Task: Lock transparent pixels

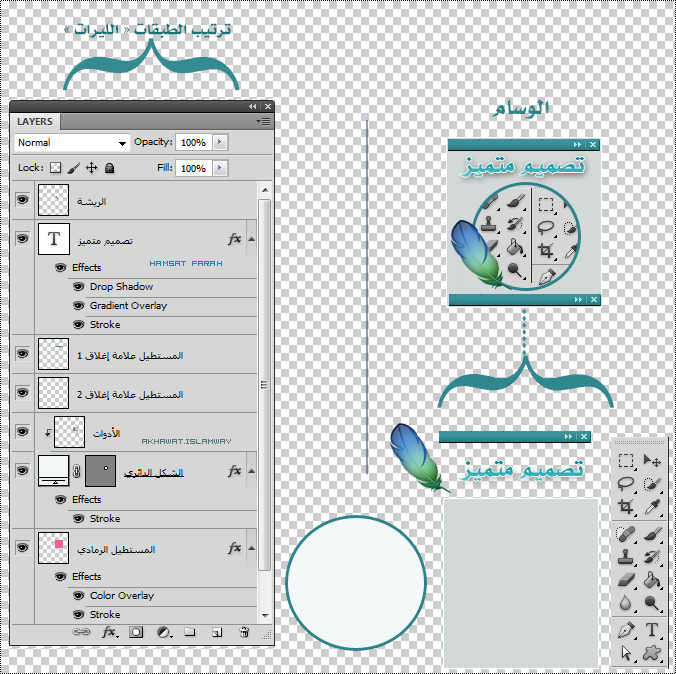Action: coord(56,168)
